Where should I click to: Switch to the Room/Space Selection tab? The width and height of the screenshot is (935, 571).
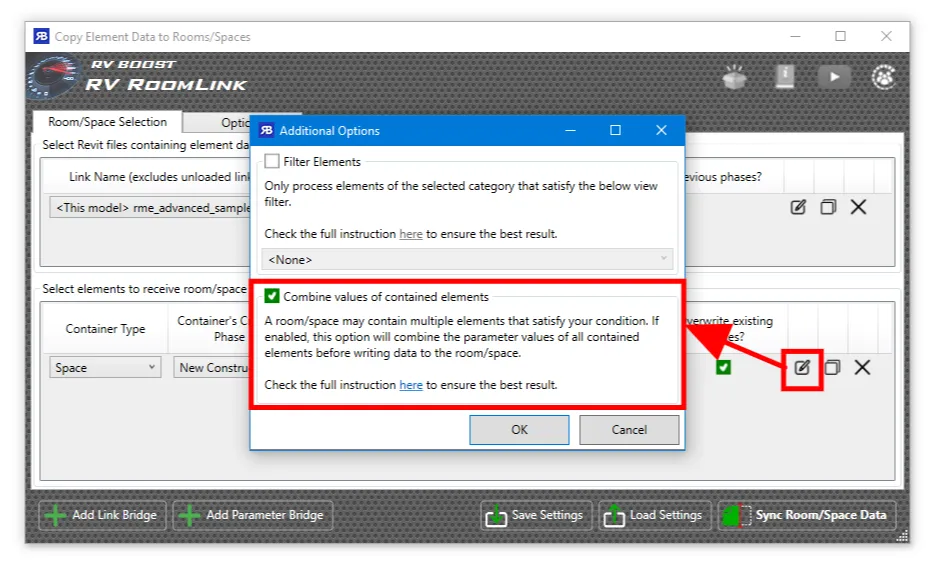(x=107, y=122)
